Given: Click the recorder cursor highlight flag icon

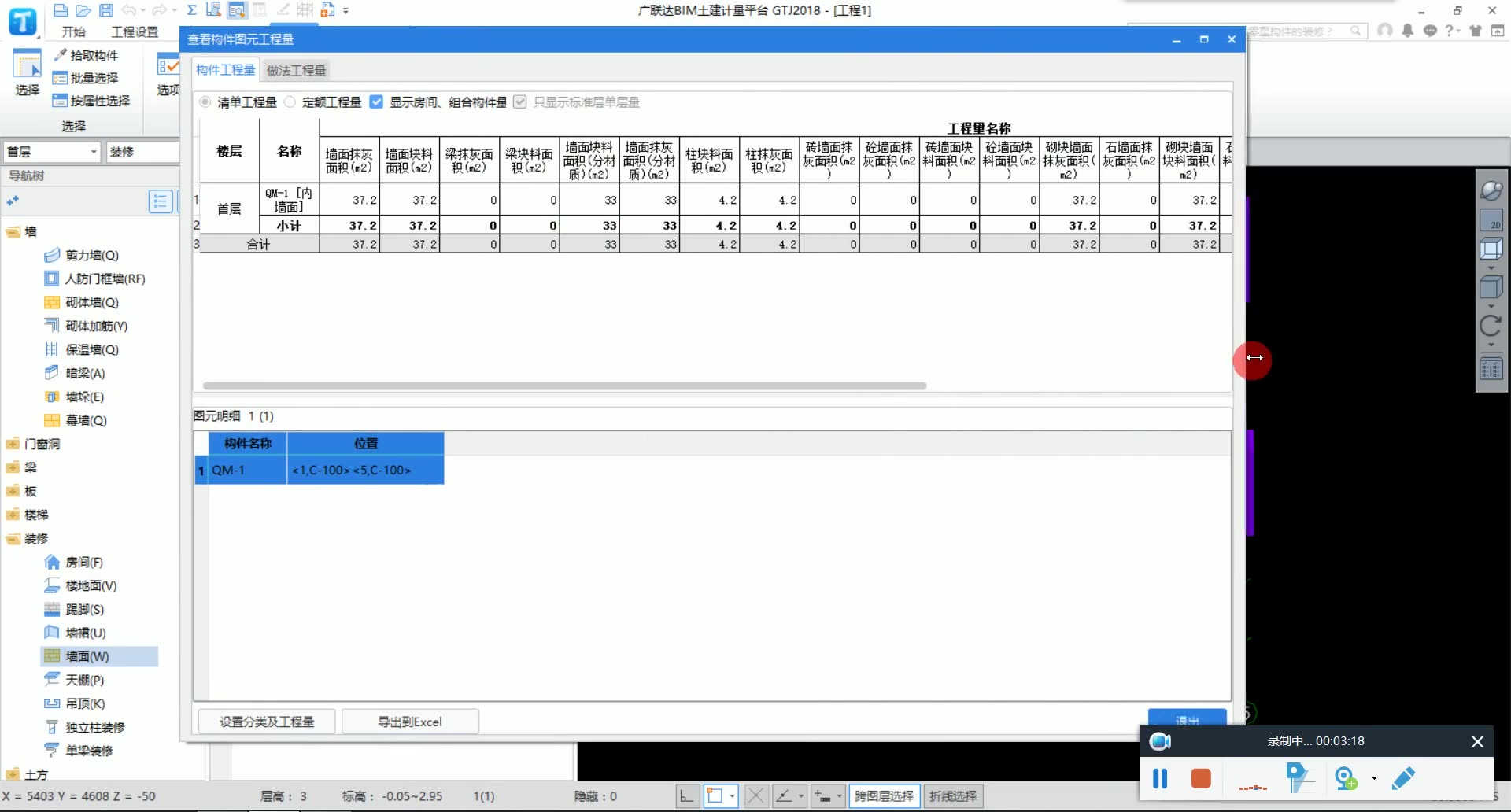Looking at the screenshot, I should (x=1299, y=779).
